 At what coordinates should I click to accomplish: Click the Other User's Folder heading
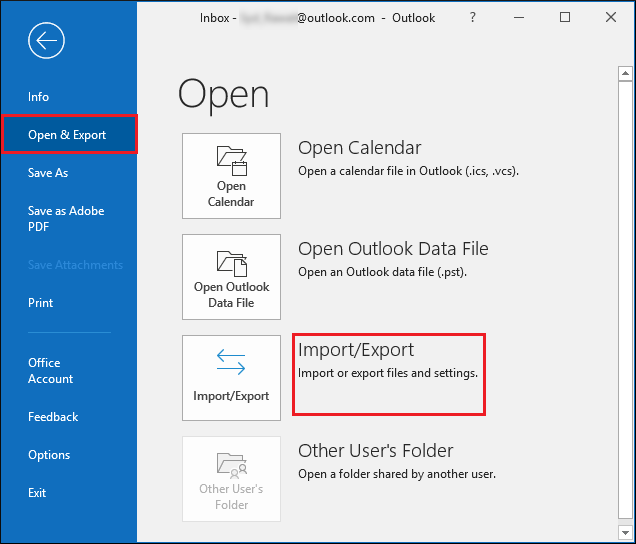[376, 451]
